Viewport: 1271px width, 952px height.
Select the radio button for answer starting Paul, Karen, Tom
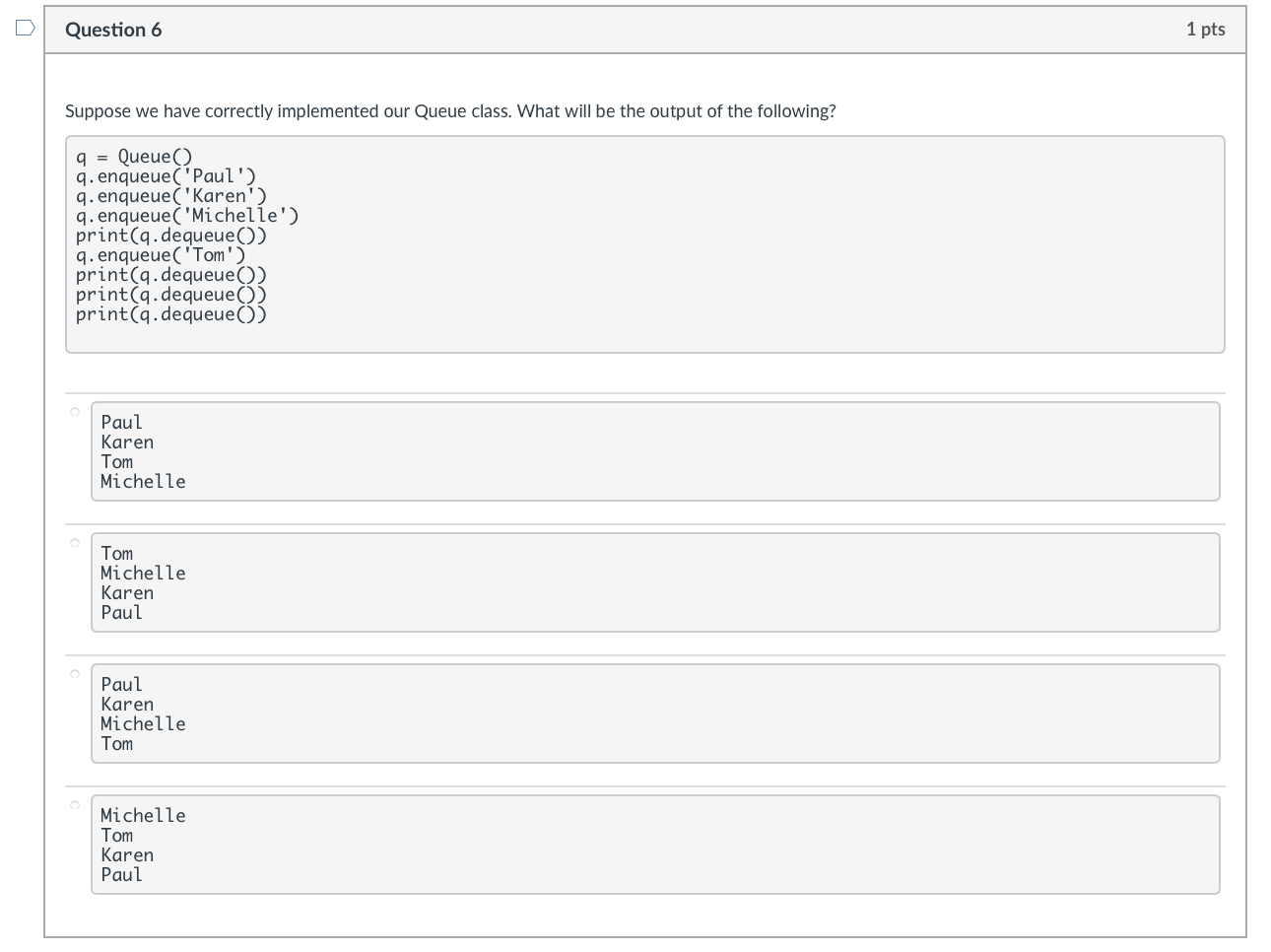(75, 412)
